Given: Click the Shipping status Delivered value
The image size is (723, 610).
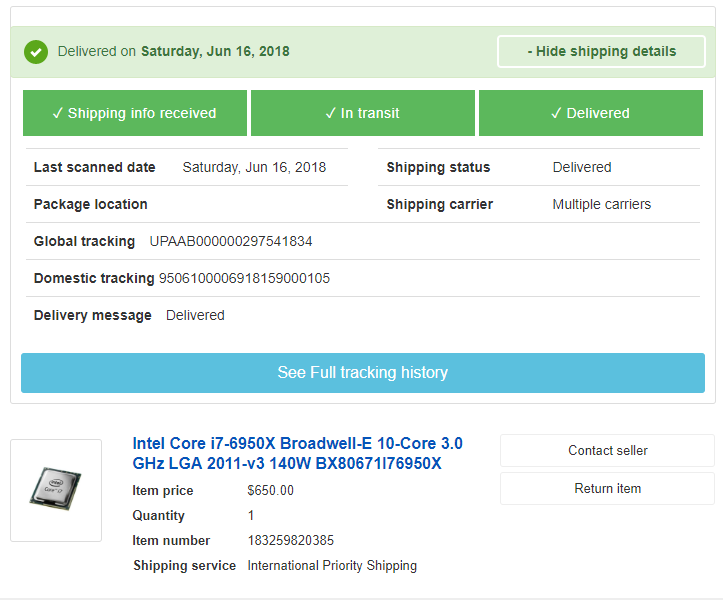Looking at the screenshot, I should click(582, 167).
